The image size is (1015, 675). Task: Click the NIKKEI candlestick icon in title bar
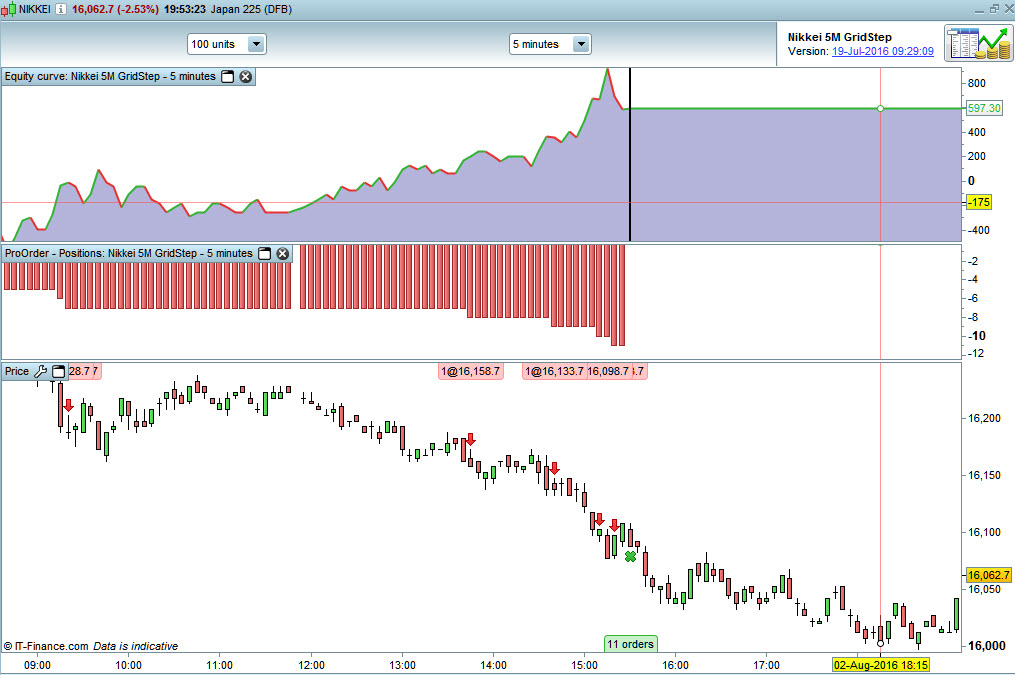click(8, 9)
